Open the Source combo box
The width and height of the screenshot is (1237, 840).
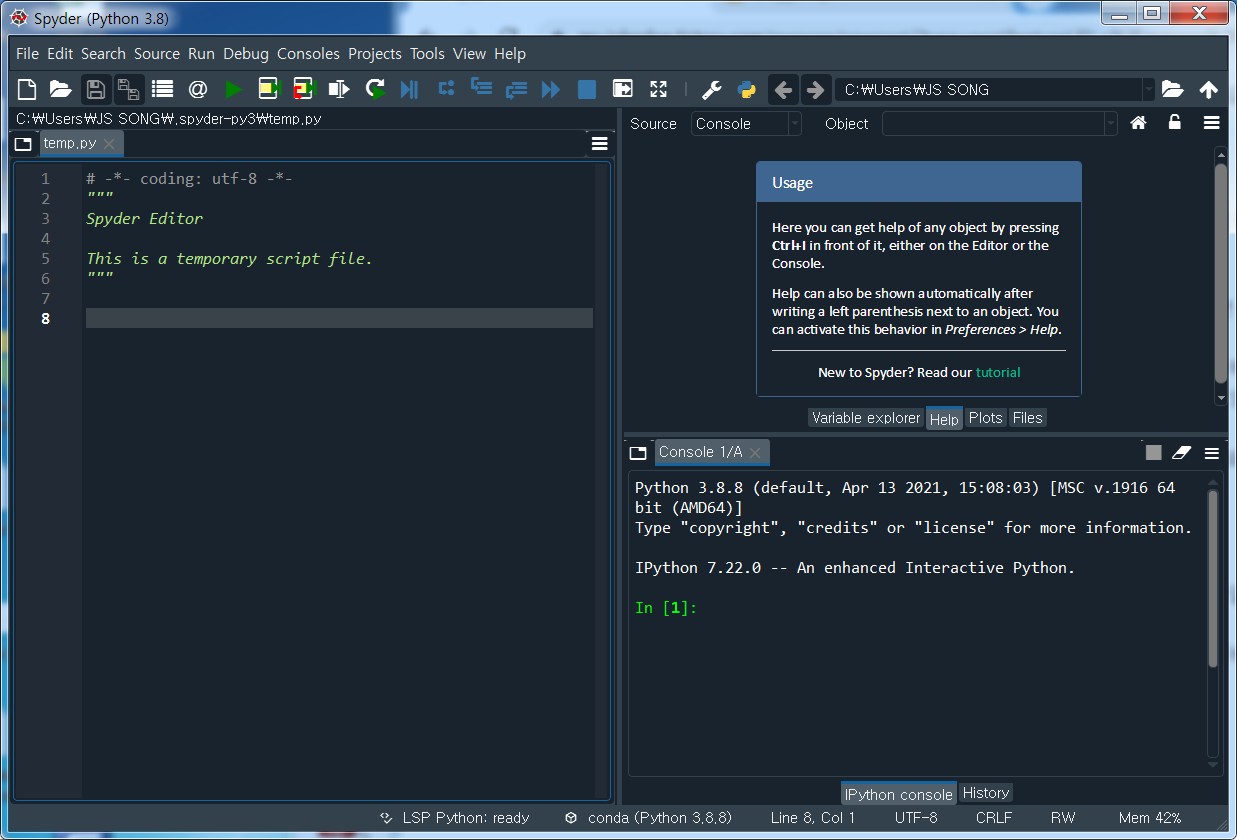click(x=746, y=123)
